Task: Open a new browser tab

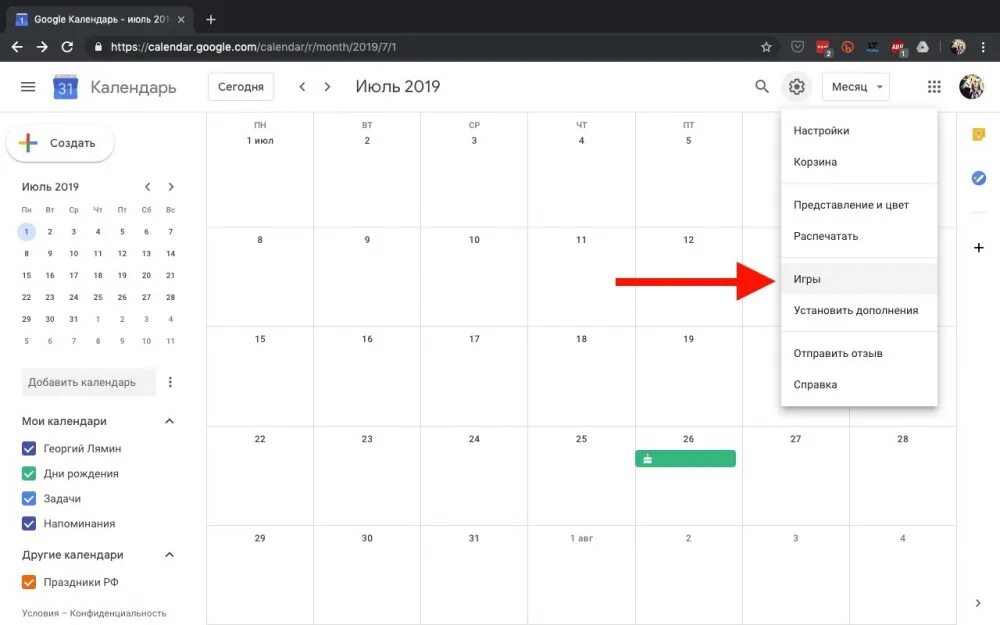Action: (x=210, y=20)
